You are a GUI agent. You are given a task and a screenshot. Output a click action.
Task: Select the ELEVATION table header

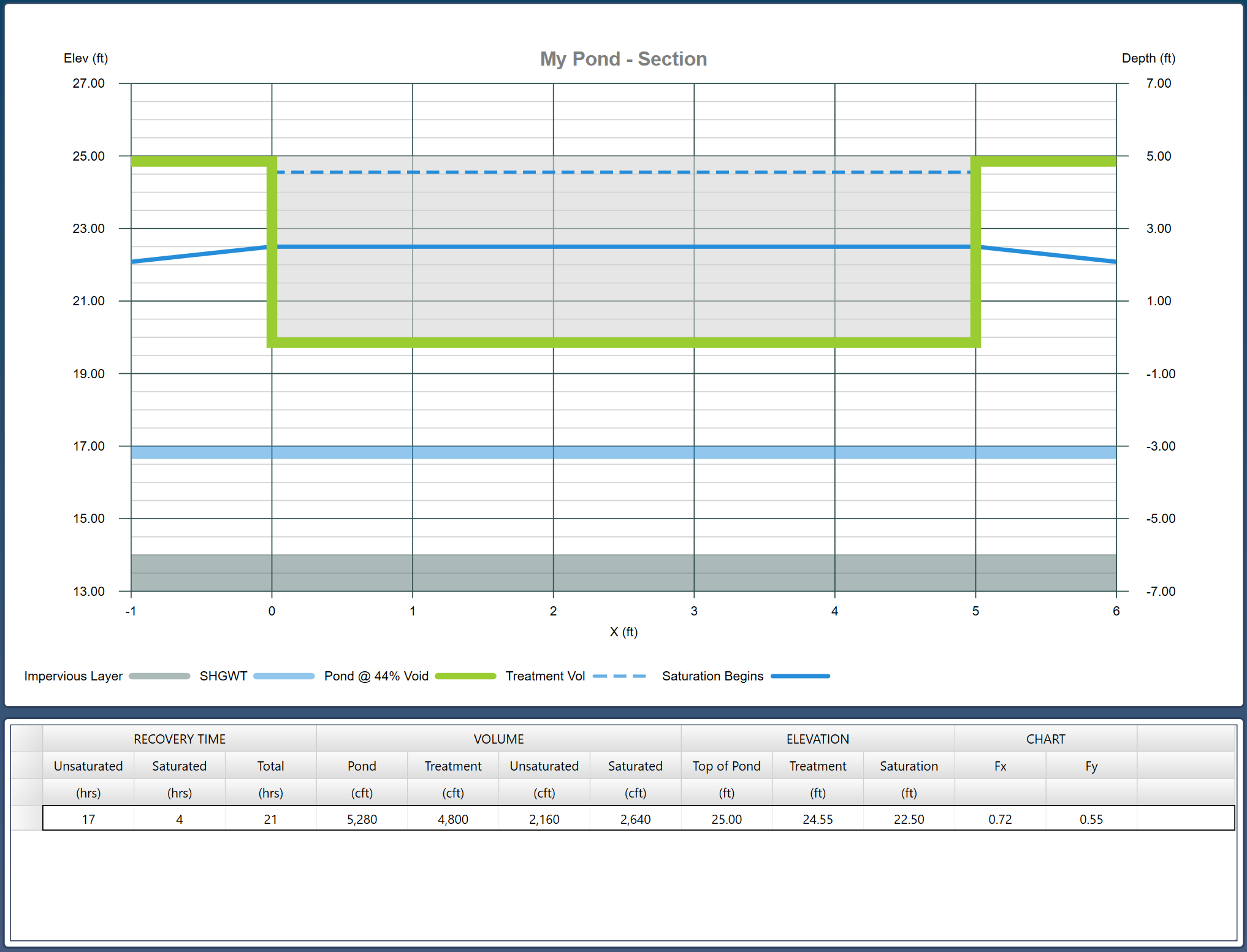coord(817,739)
